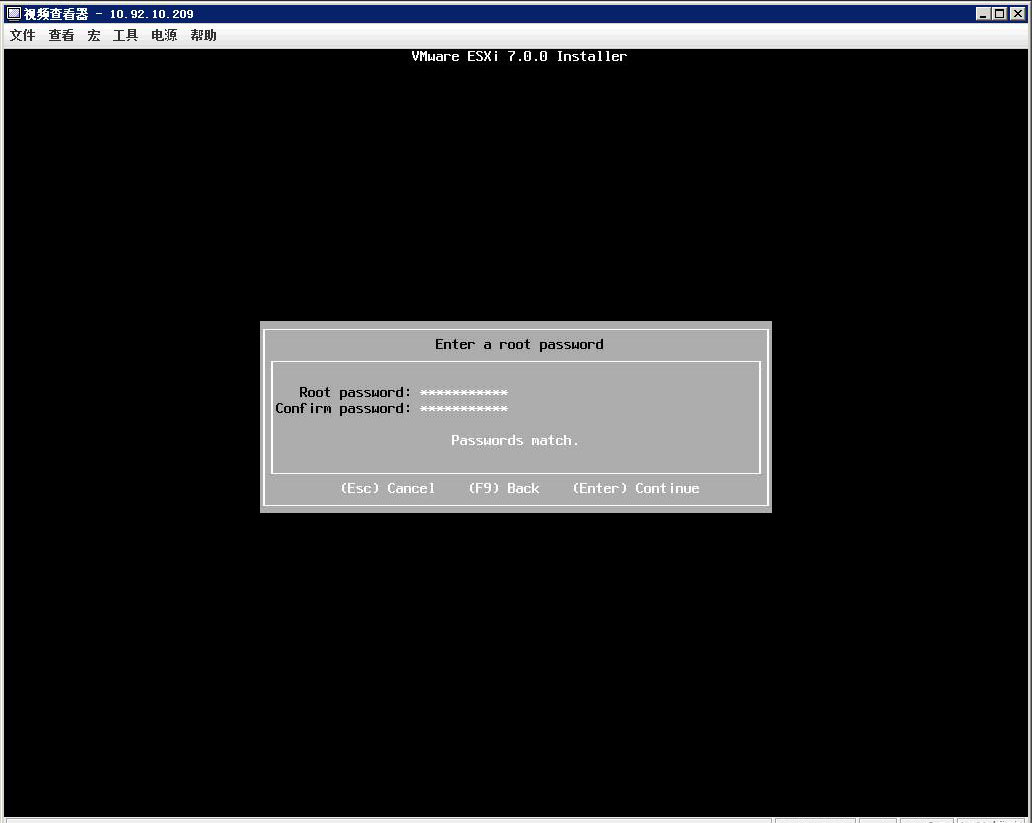Screen dimensions: 1032x823
Task: Open the 电源 menu
Action: [164, 36]
